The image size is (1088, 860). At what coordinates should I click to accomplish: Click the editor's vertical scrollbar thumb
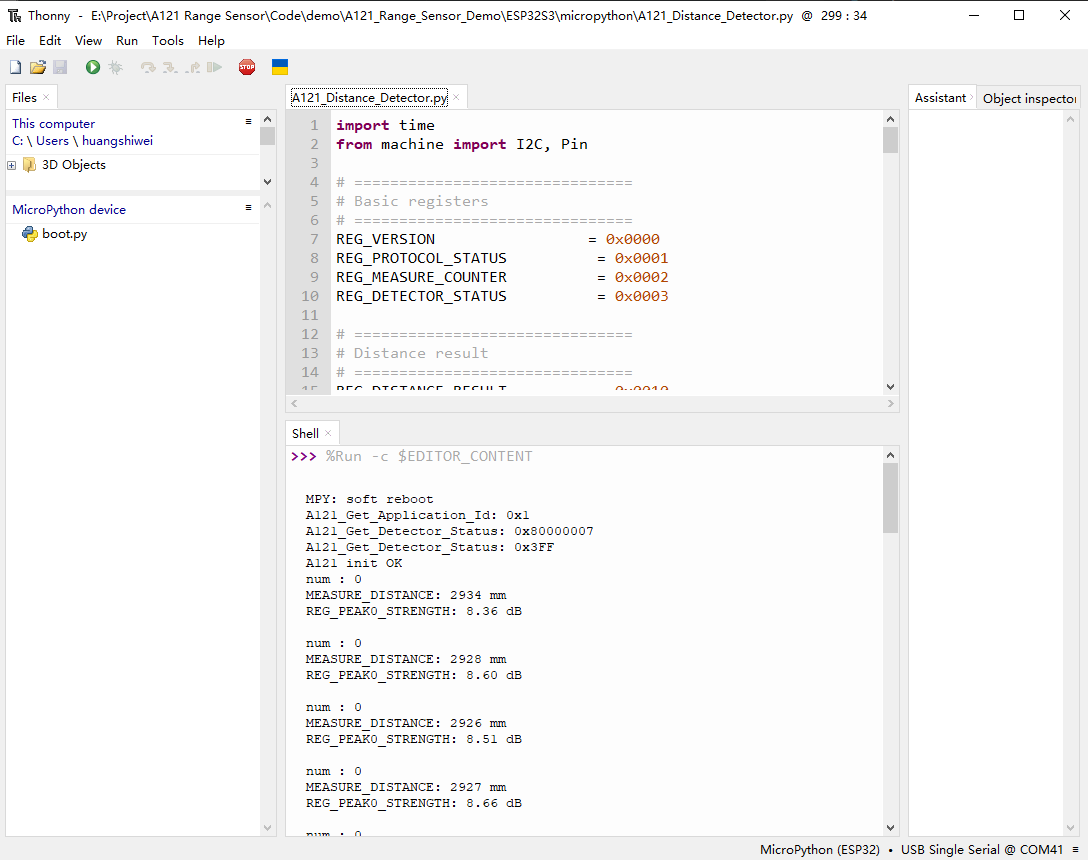(890, 139)
